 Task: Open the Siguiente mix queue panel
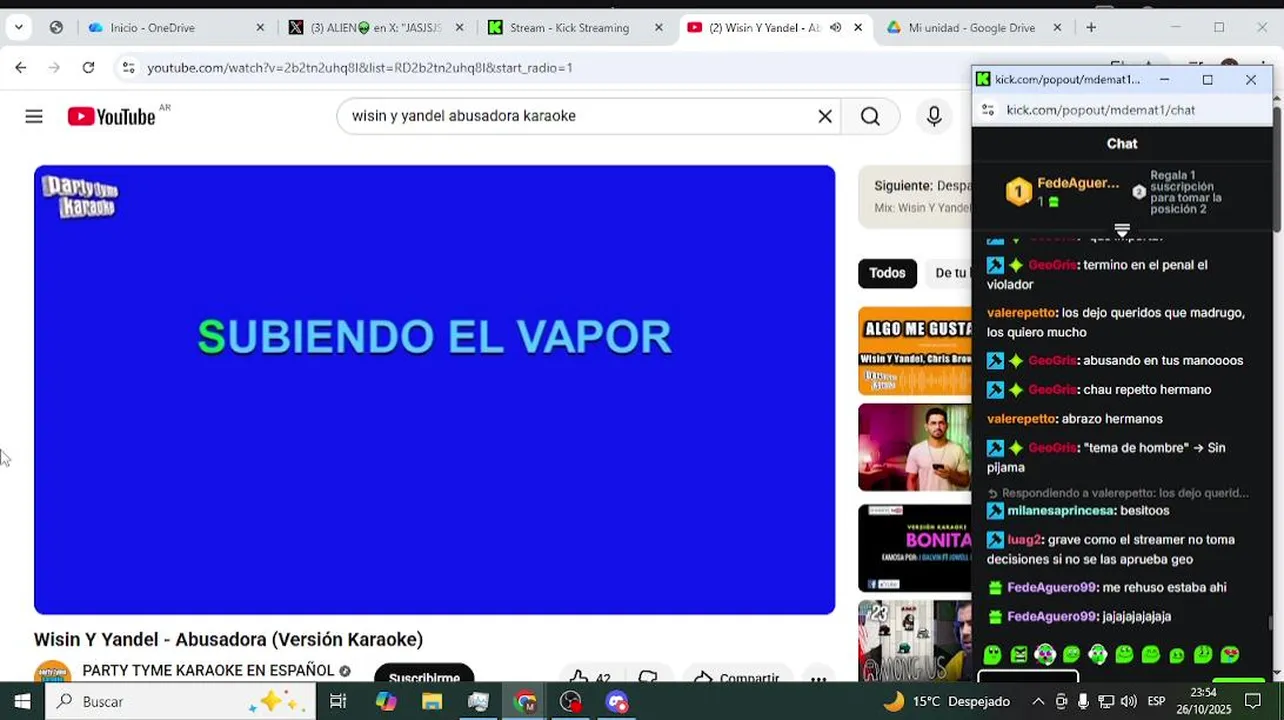(915, 196)
